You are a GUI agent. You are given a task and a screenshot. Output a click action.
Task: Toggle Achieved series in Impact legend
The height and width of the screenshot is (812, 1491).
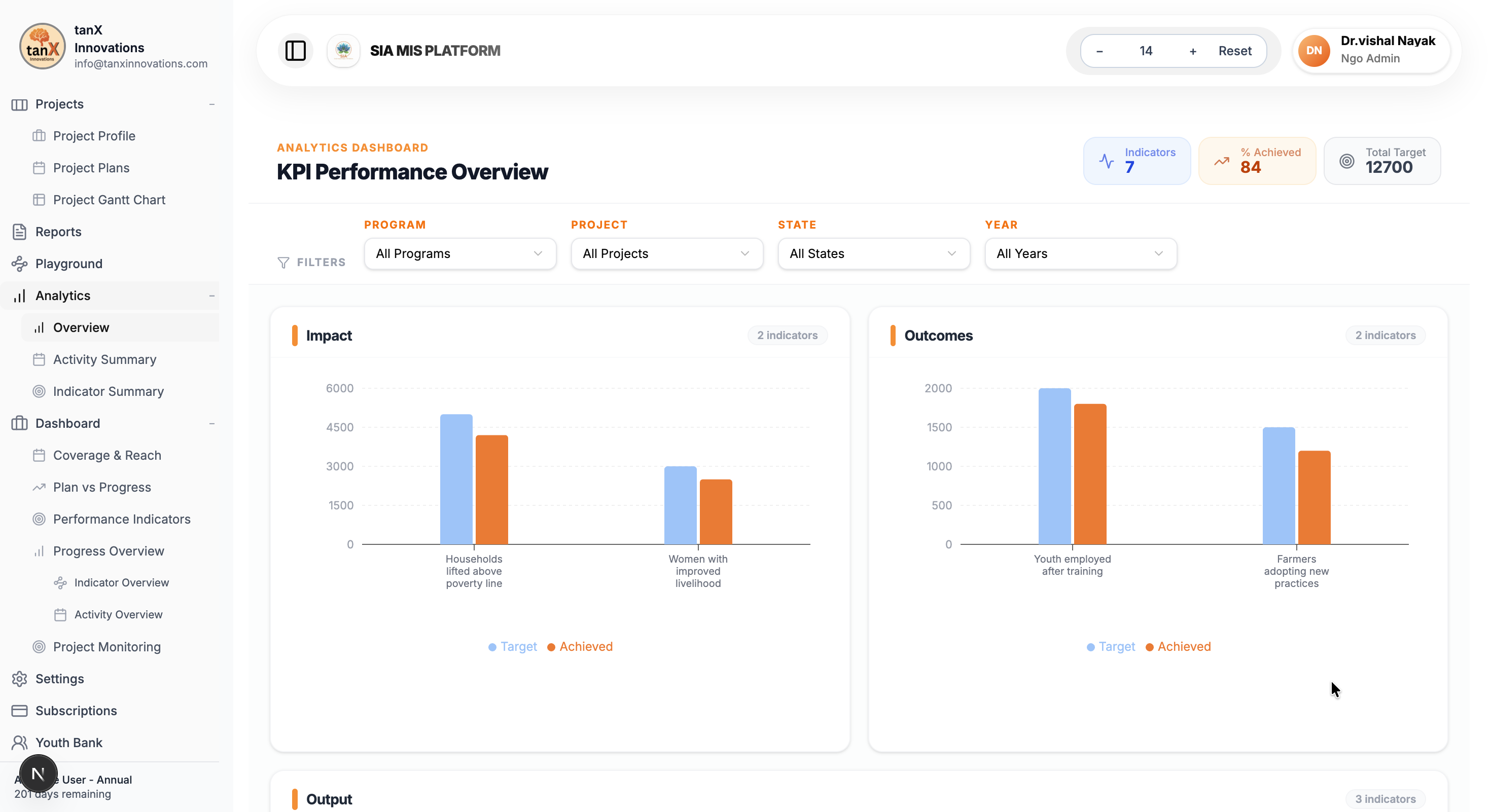(x=580, y=647)
